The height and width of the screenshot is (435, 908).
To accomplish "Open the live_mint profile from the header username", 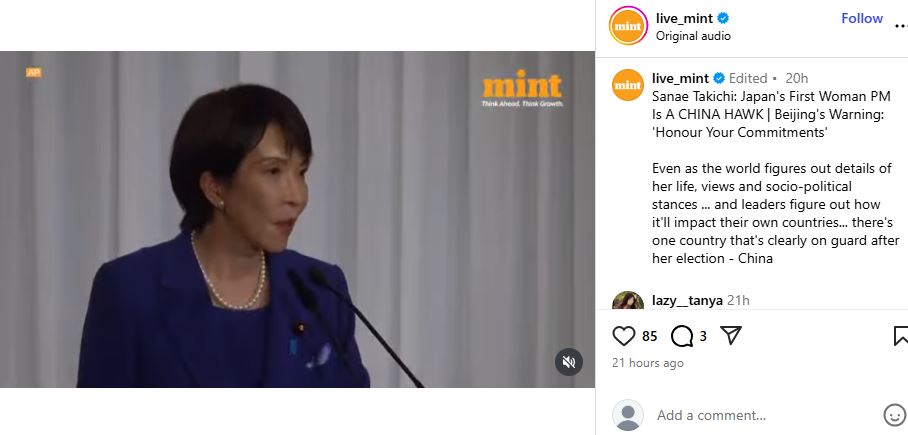I will click(x=684, y=18).
